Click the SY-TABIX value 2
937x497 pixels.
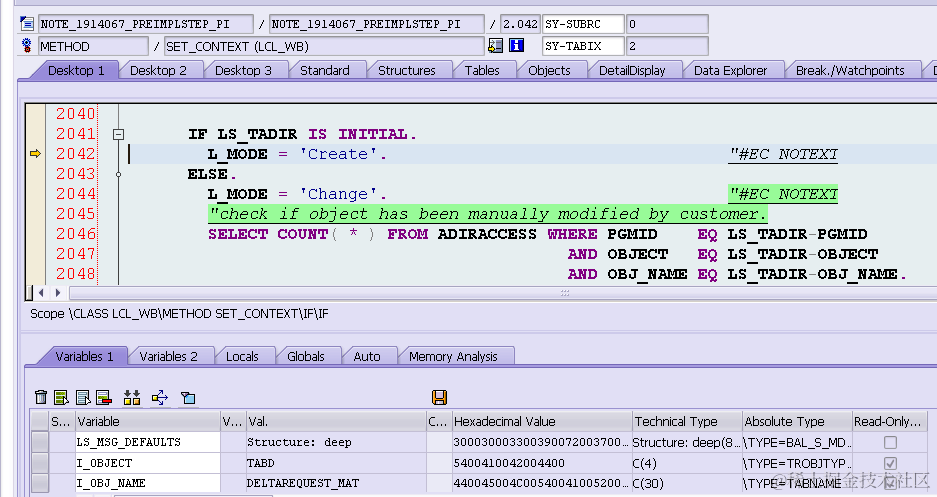(667, 46)
